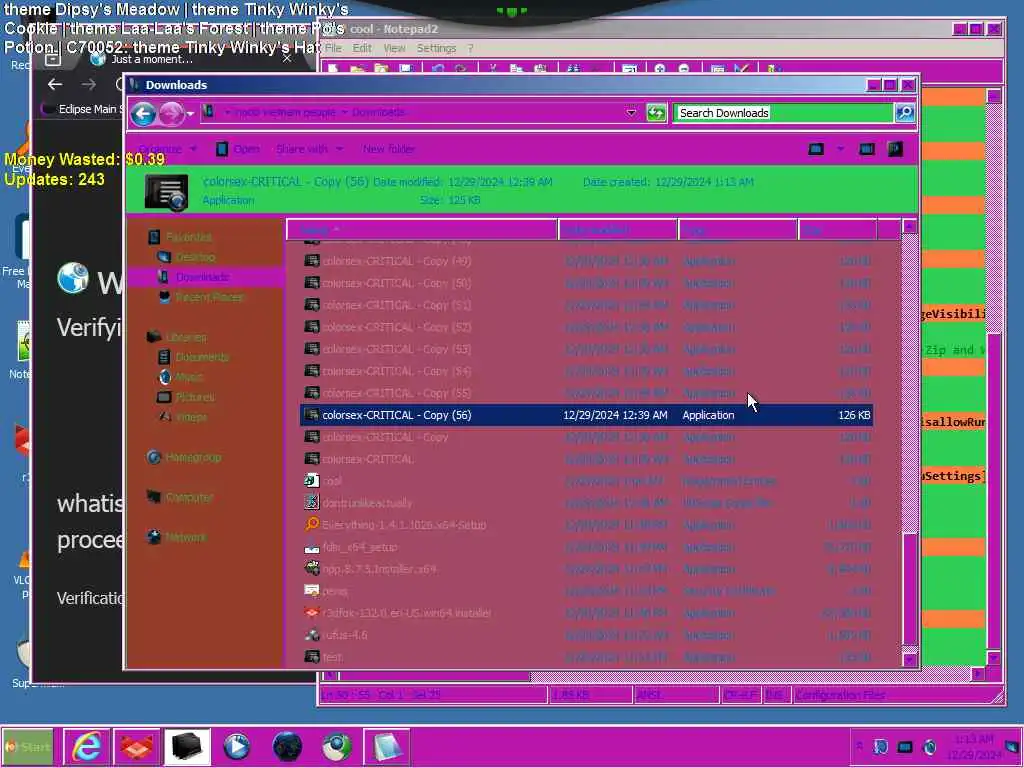Select the Everything-1.4.1.1026.x64-Setup file
Viewport: 1024px width, 768px height.
[x=586, y=525]
